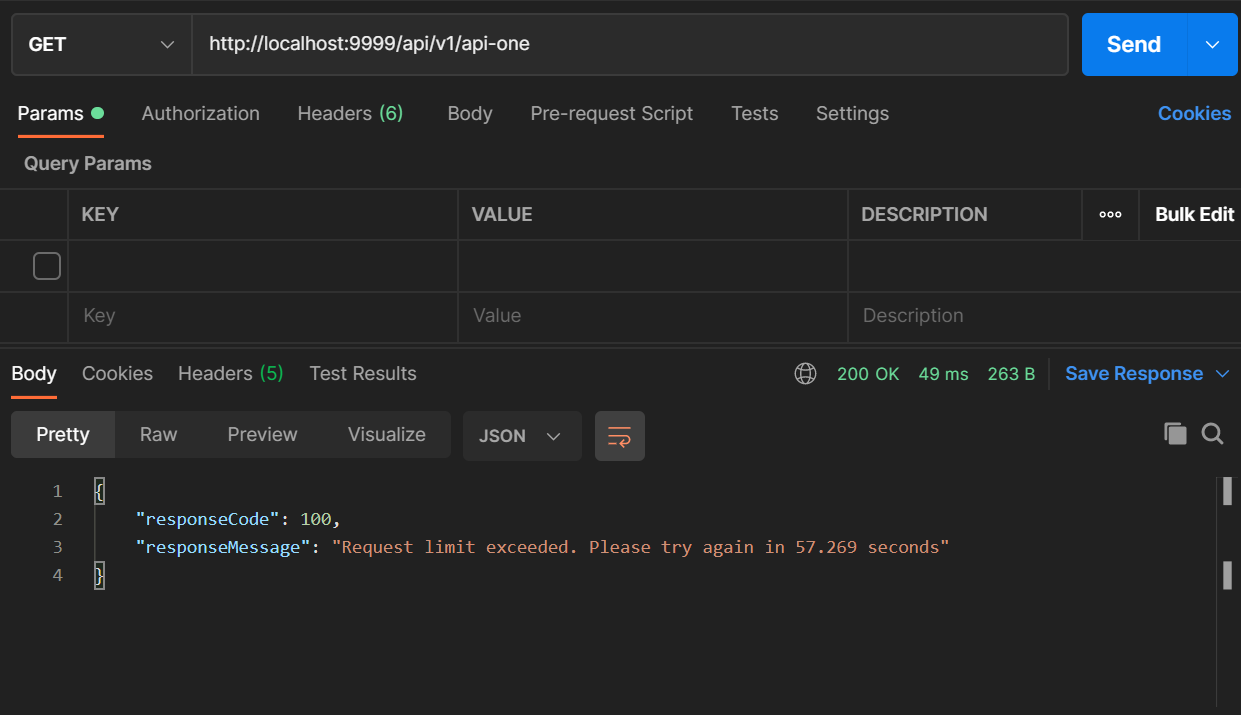Open the query params ellipsis menu icon

(x=1110, y=214)
